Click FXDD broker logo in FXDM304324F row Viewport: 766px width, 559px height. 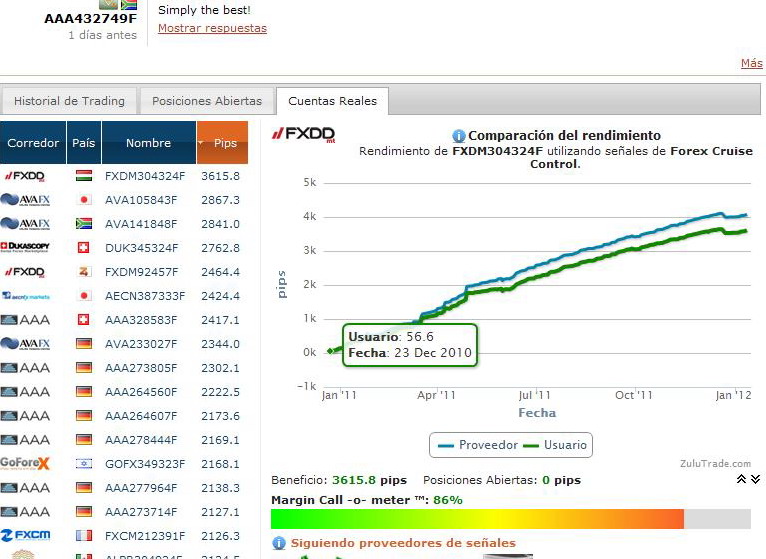24,176
